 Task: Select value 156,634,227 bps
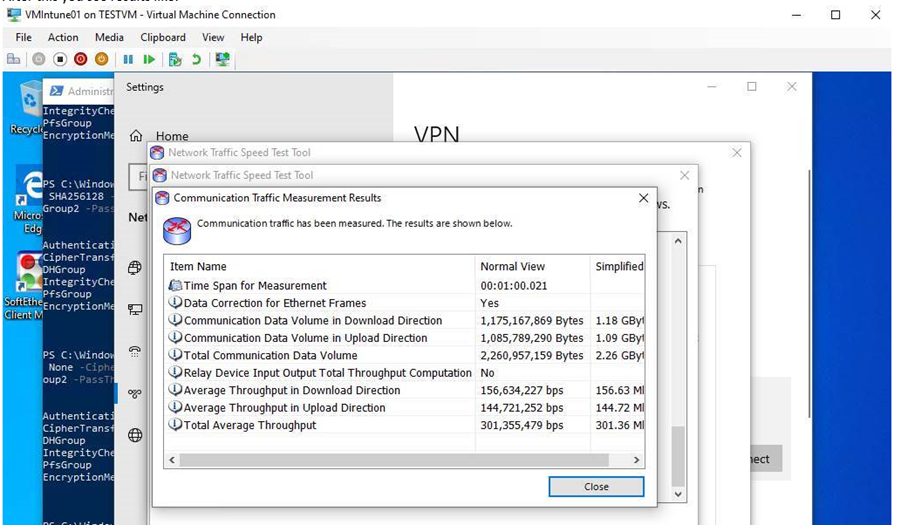(x=522, y=390)
